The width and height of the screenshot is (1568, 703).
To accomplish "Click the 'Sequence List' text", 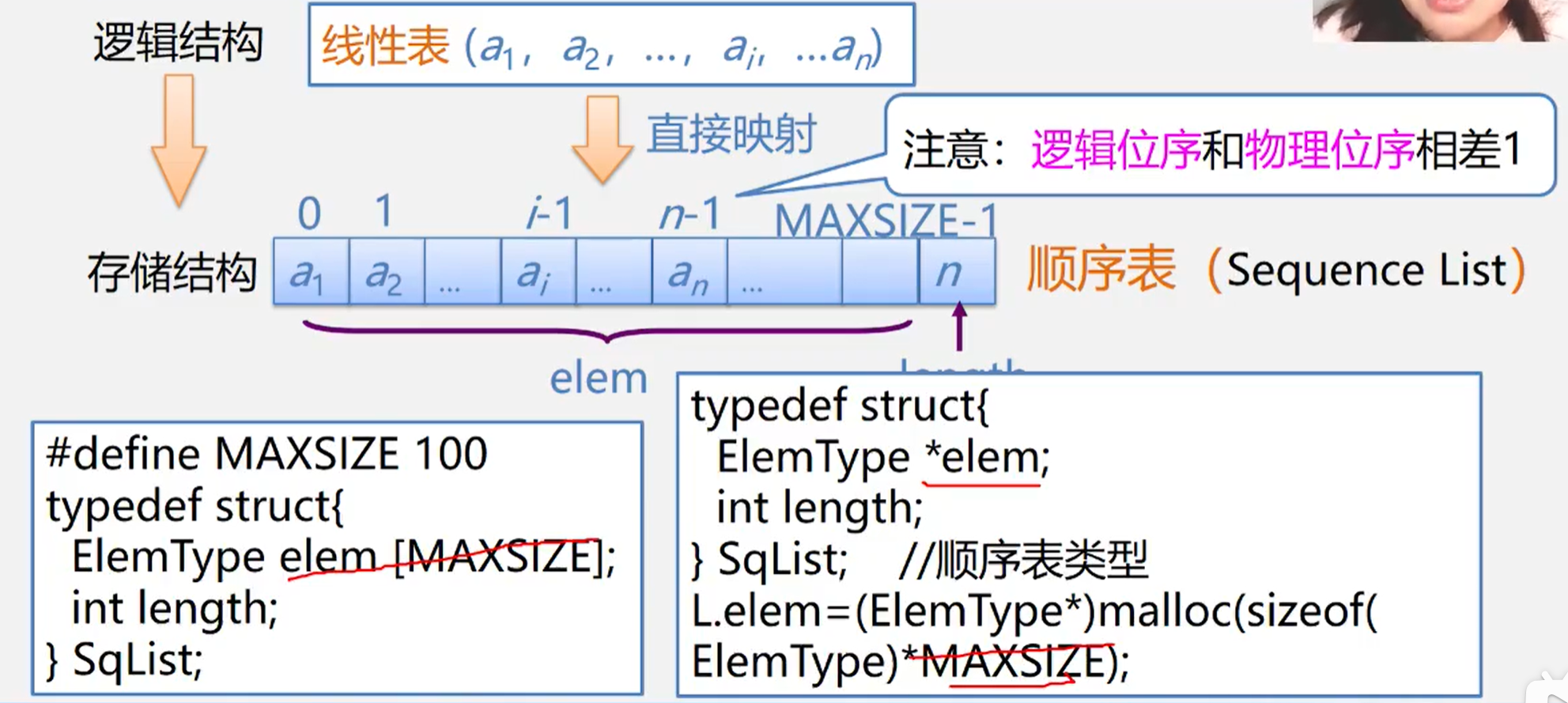I will (x=1366, y=270).
